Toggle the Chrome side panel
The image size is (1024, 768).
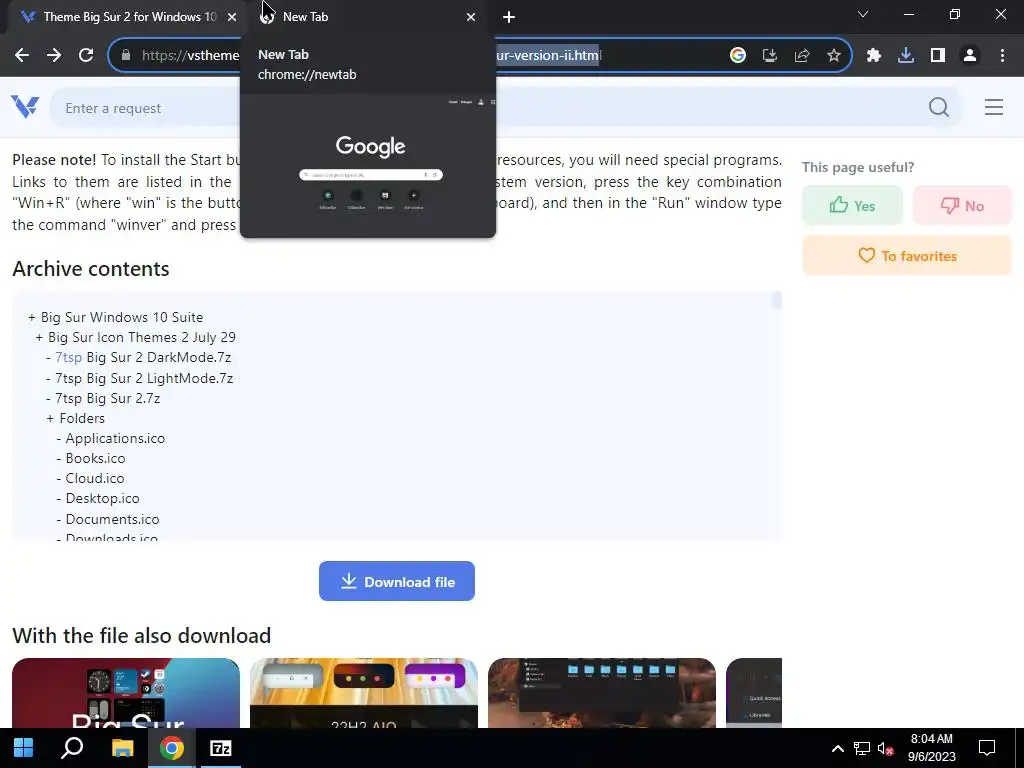click(x=938, y=56)
